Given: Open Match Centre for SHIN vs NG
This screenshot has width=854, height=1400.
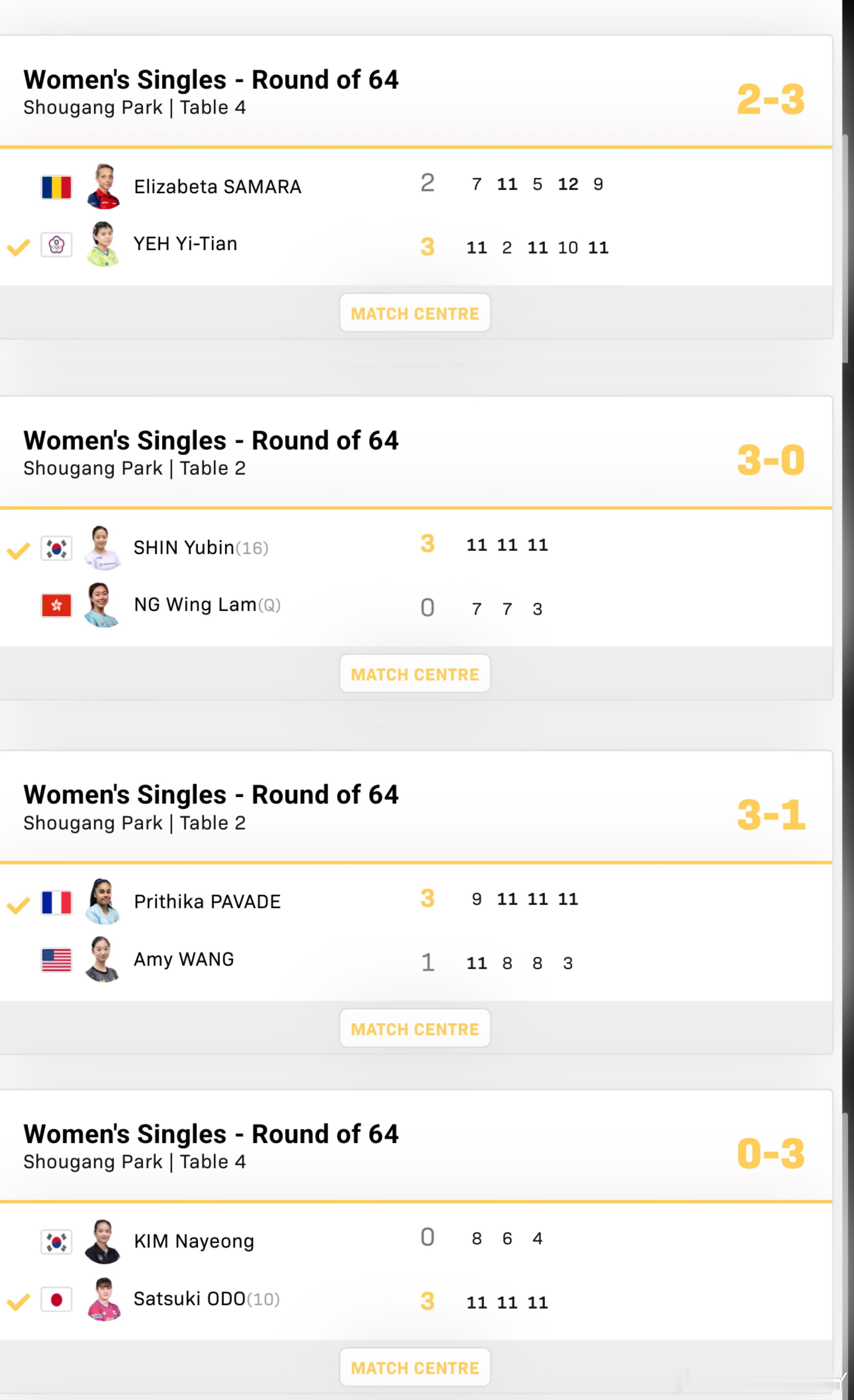Looking at the screenshot, I should [x=415, y=674].
